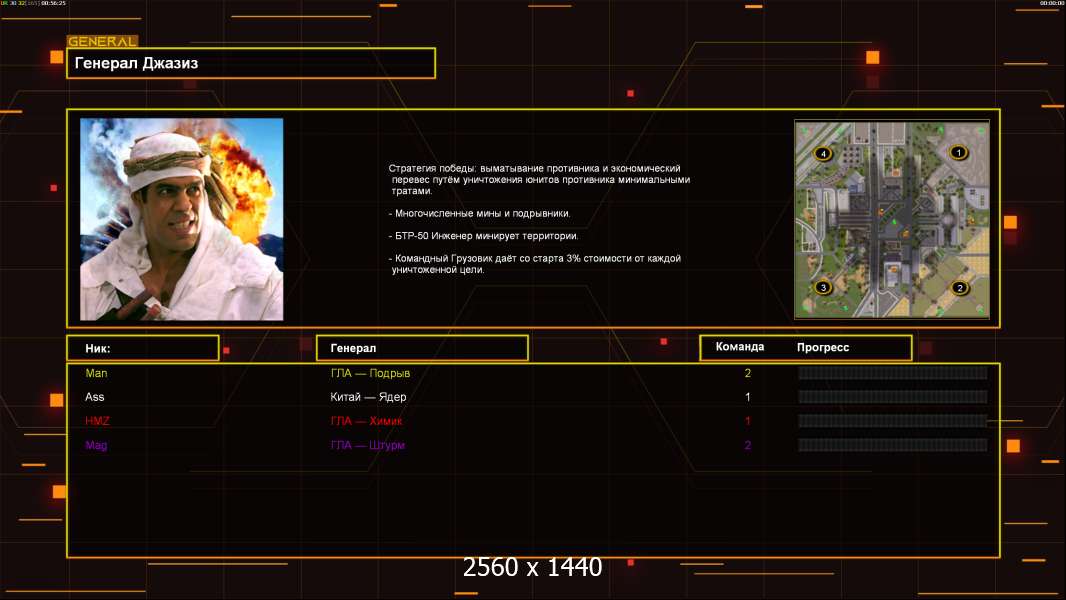
Task: Click the progress bar for player Man
Action: coord(892,373)
